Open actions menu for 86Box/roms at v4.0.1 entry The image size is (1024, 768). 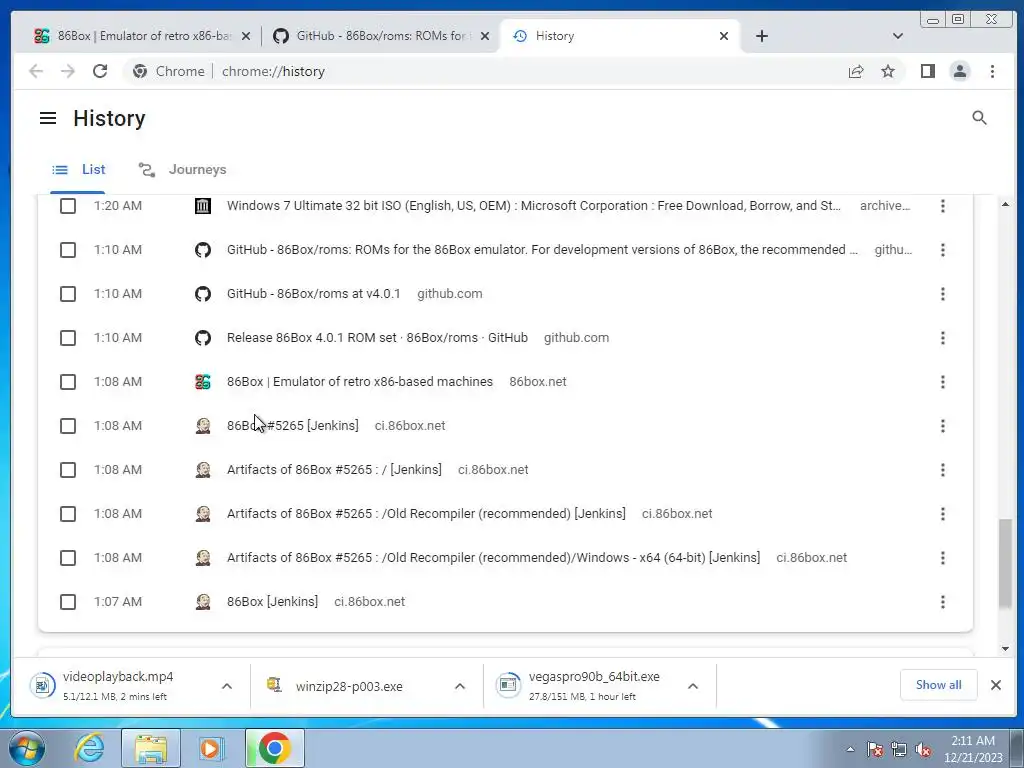tap(942, 294)
